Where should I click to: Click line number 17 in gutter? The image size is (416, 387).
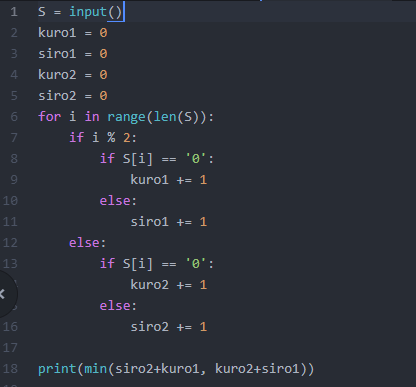click(x=10, y=348)
